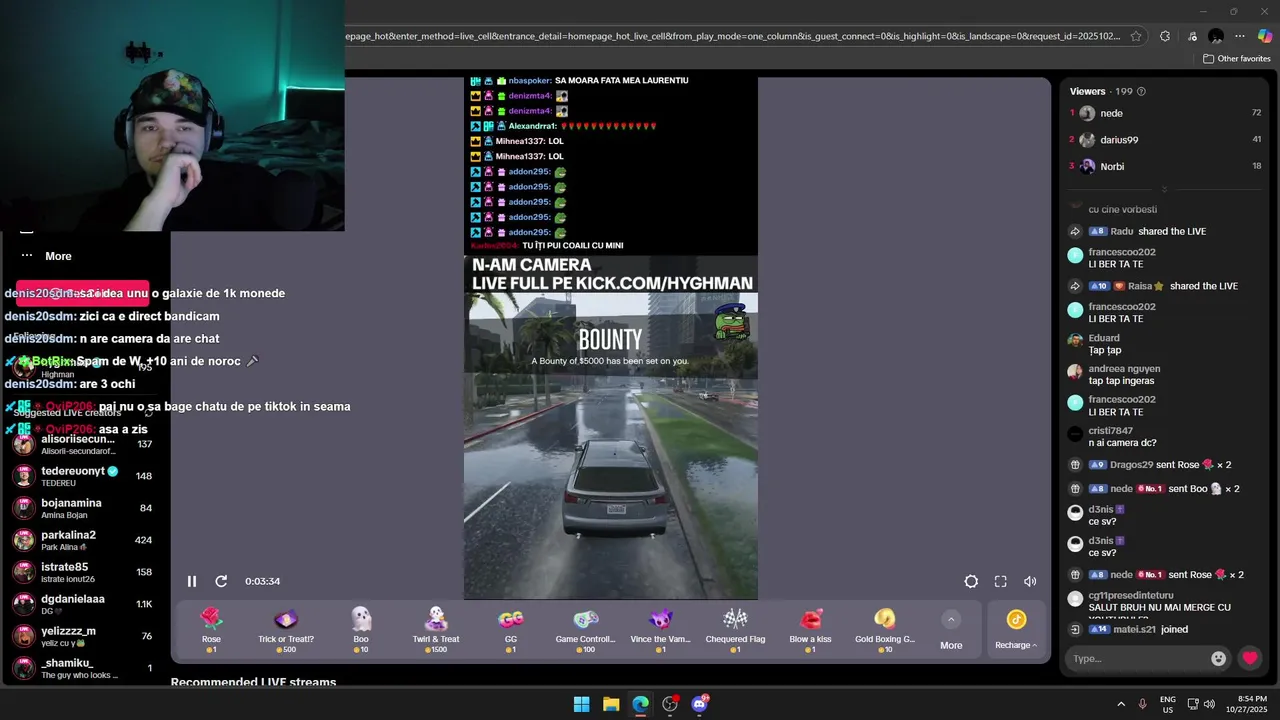The width and height of the screenshot is (1280, 720).
Task: Open bojanamina suggested LIVE creator
Action: click(x=83, y=508)
